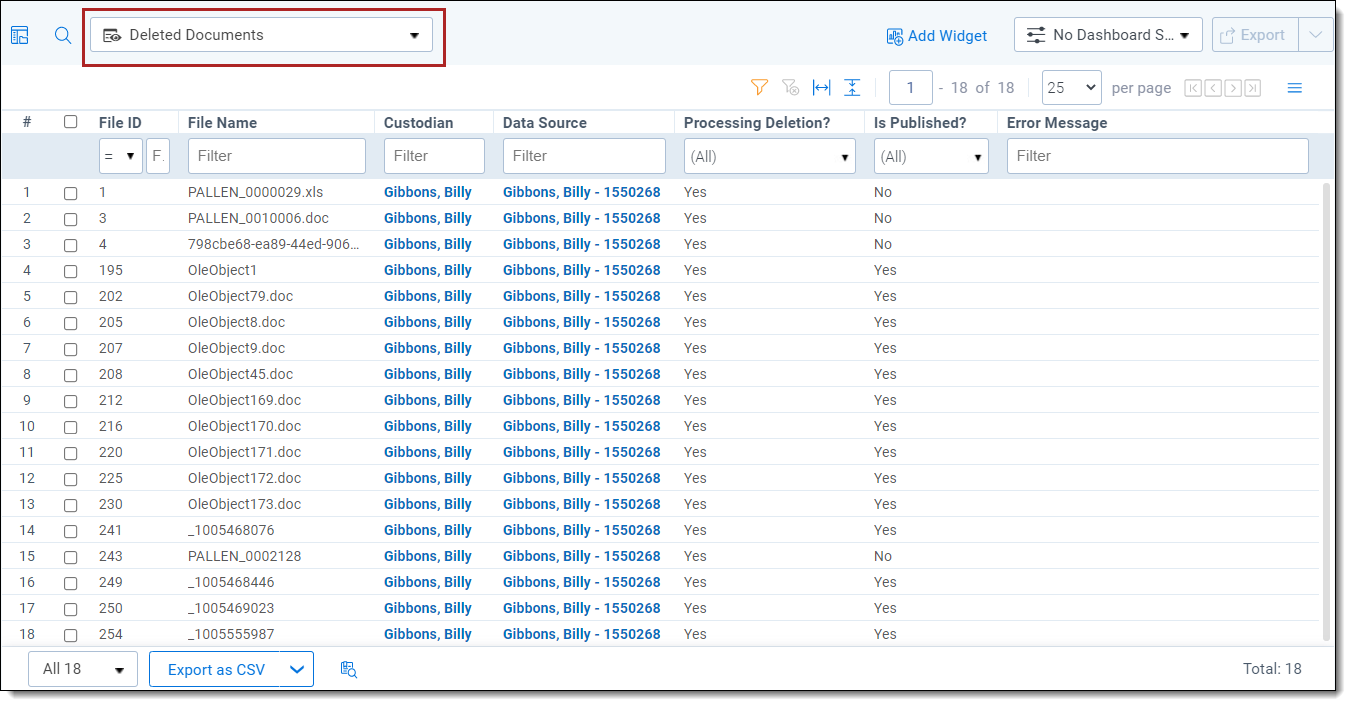Sort by the Custodian column header
Screen dimensions: 1351x706
[418, 122]
